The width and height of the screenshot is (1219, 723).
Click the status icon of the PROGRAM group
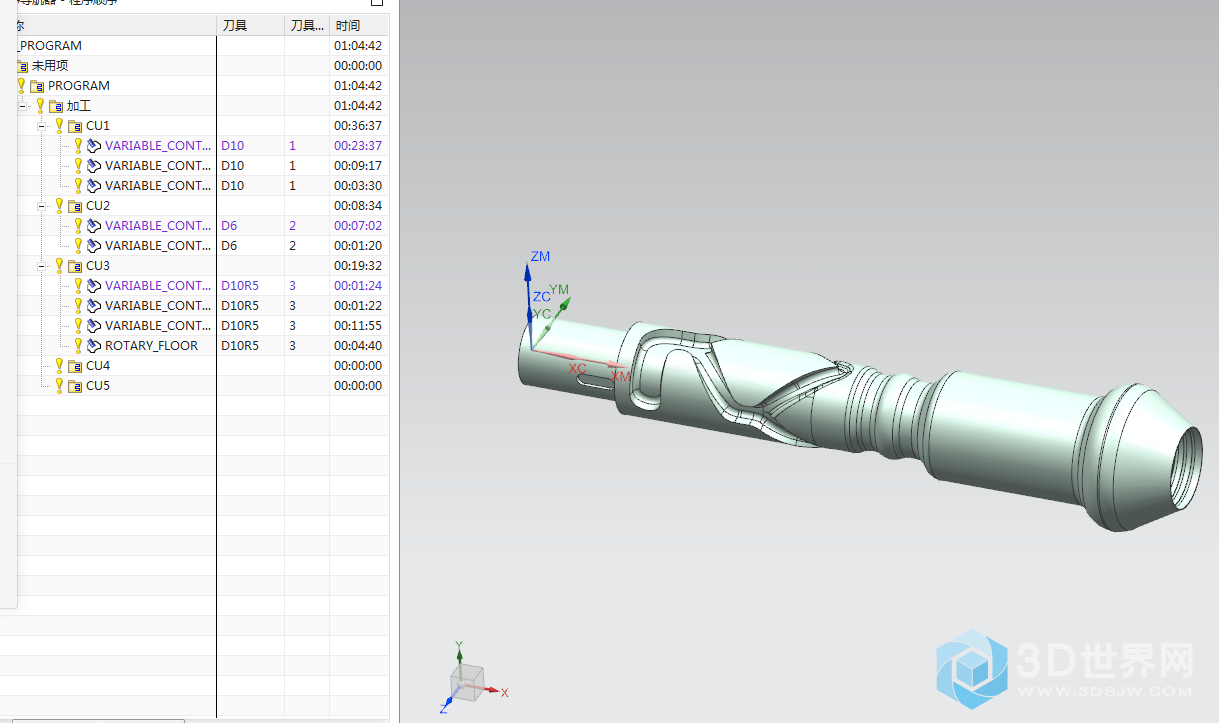(x=22, y=86)
